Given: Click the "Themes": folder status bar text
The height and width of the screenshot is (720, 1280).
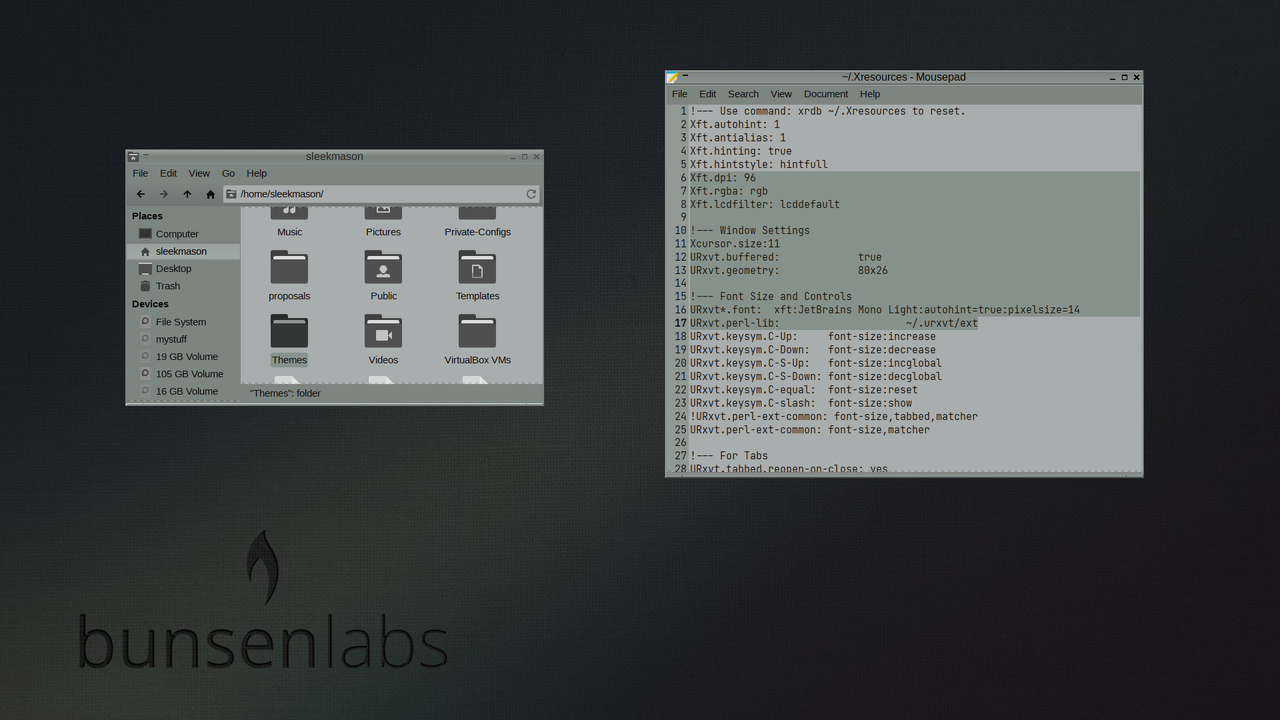Looking at the screenshot, I should [285, 393].
